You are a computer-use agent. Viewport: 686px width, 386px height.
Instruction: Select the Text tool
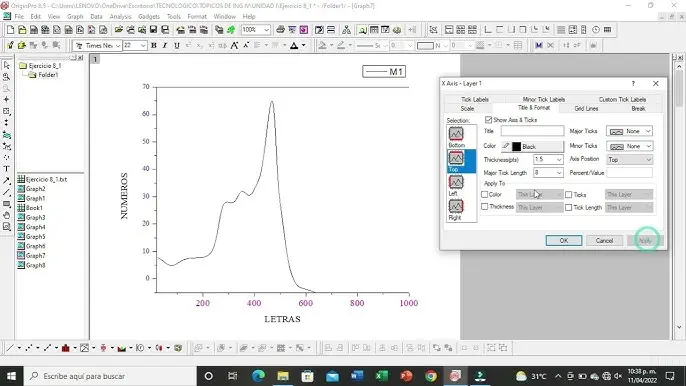click(x=7, y=168)
